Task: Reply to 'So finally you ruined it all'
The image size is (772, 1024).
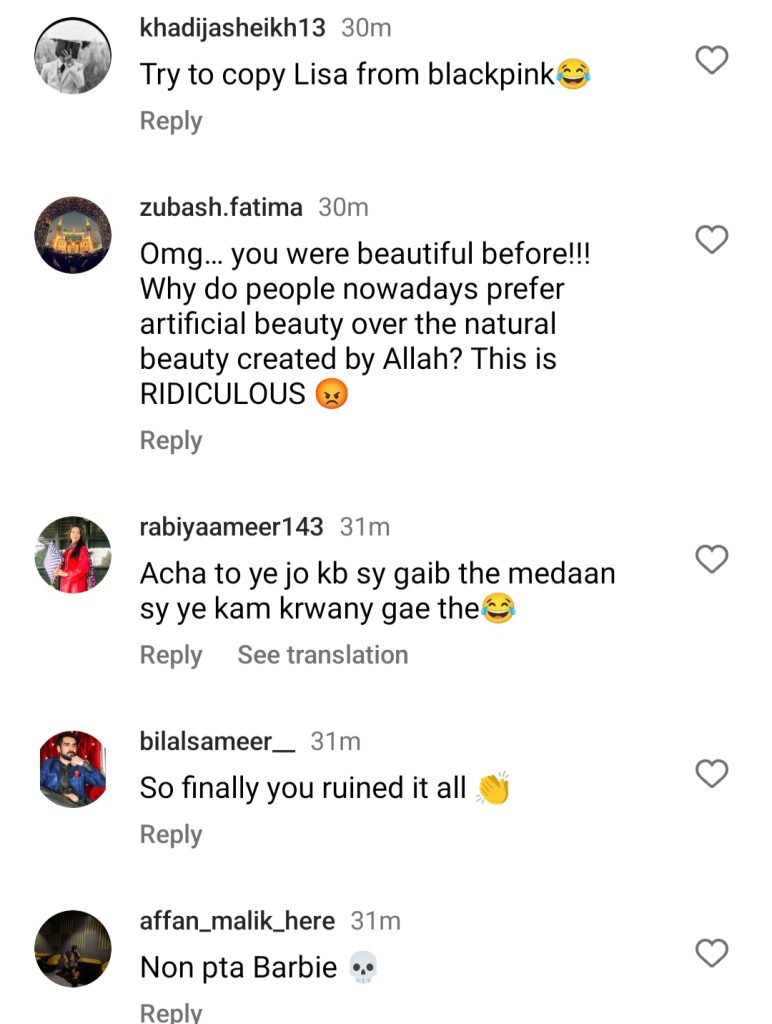Action: 171,835
